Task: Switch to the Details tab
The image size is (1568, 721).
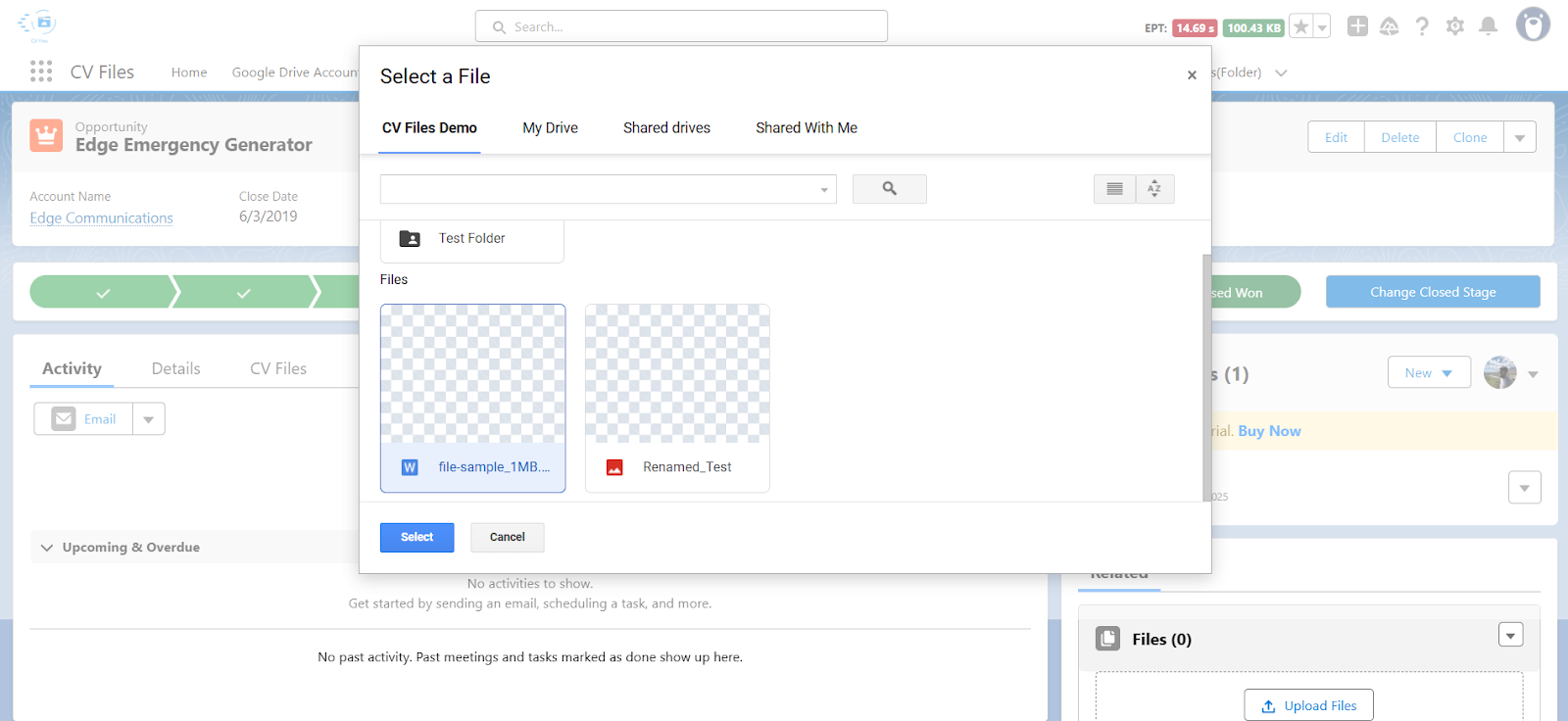Action: 176,368
